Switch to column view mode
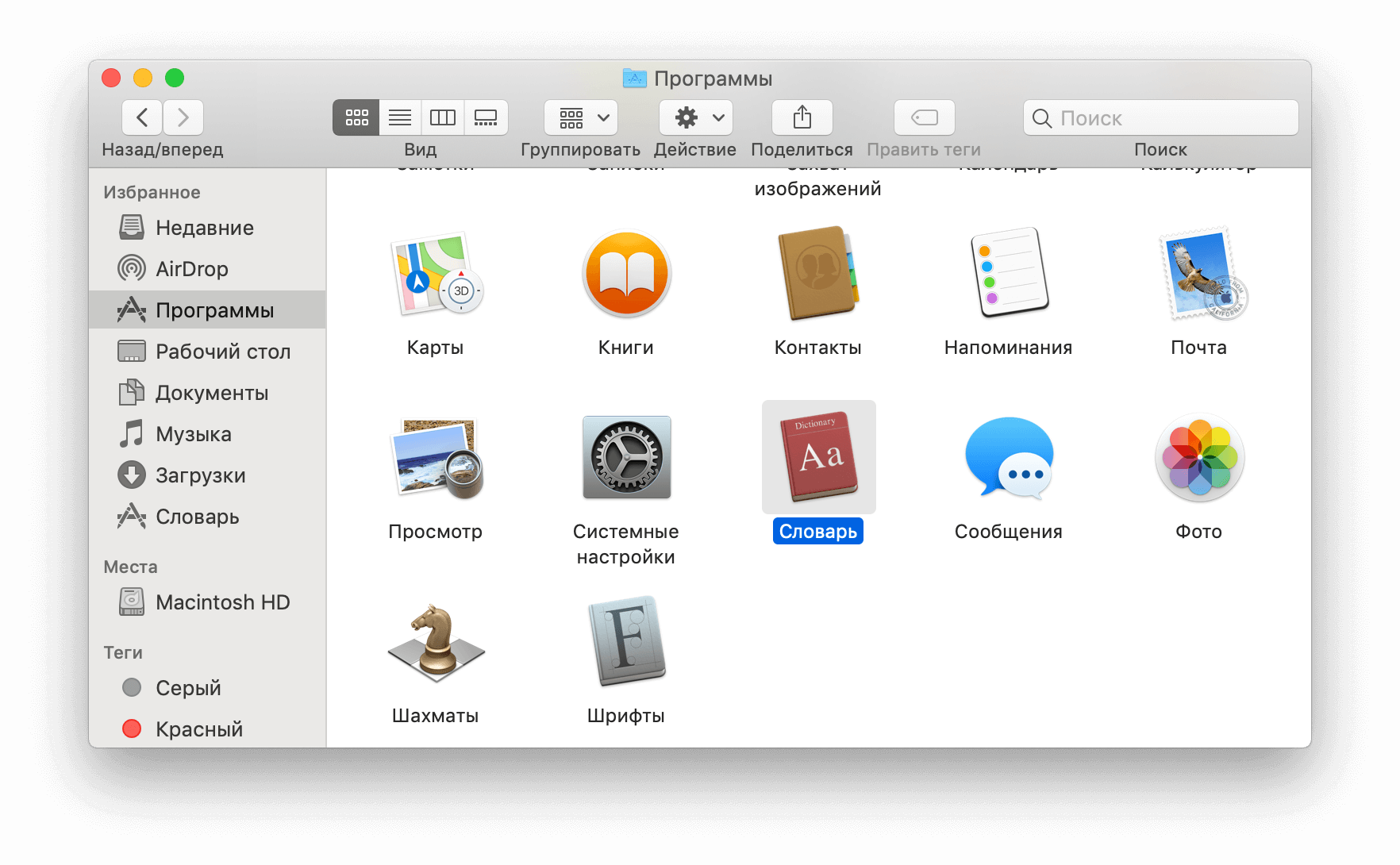This screenshot has height=865, width=1400. coord(443,117)
